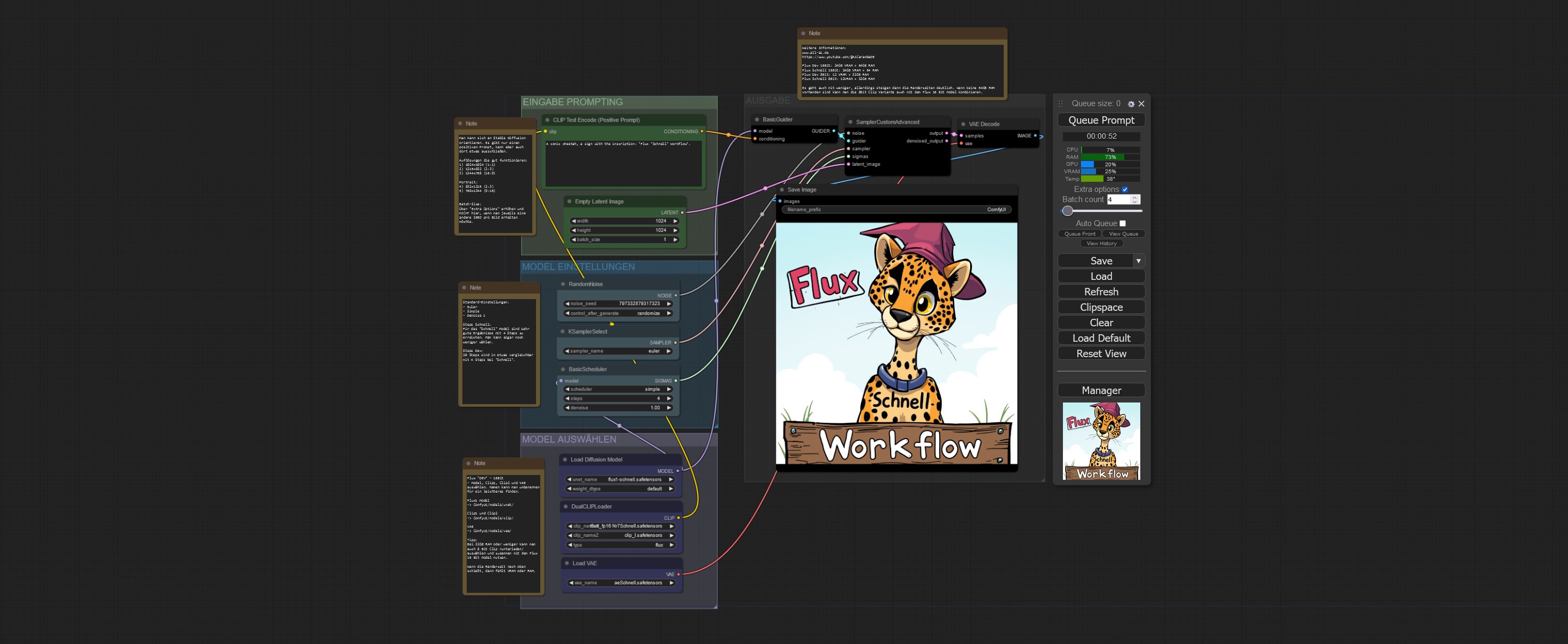Decrease steps value with left arrow
The image size is (1568, 644).
[567, 399]
